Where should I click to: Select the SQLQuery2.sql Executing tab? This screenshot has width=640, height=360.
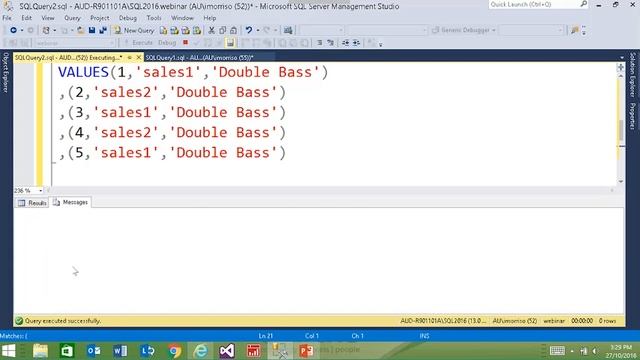pos(69,58)
